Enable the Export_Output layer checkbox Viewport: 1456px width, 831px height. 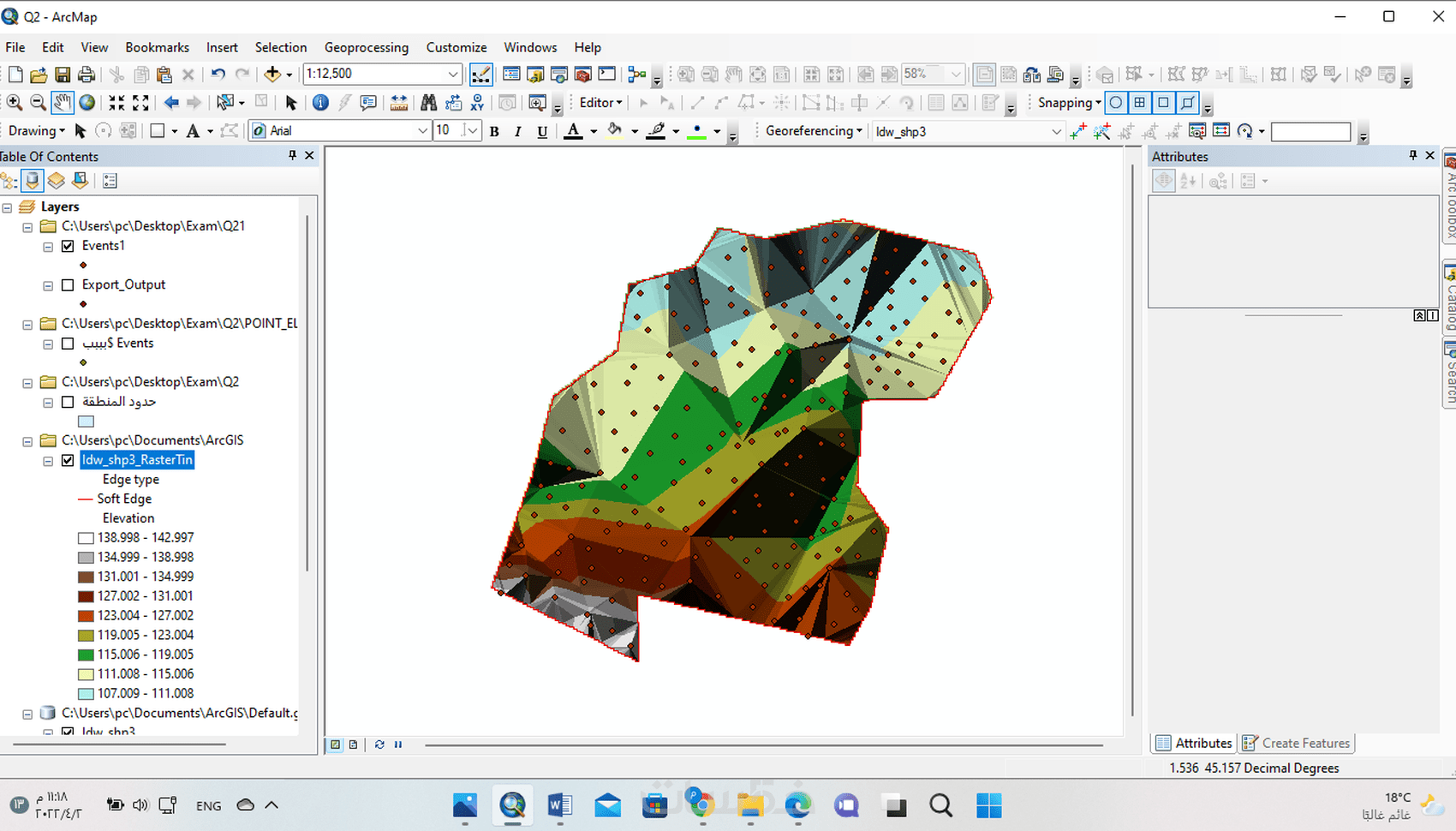click(x=68, y=285)
